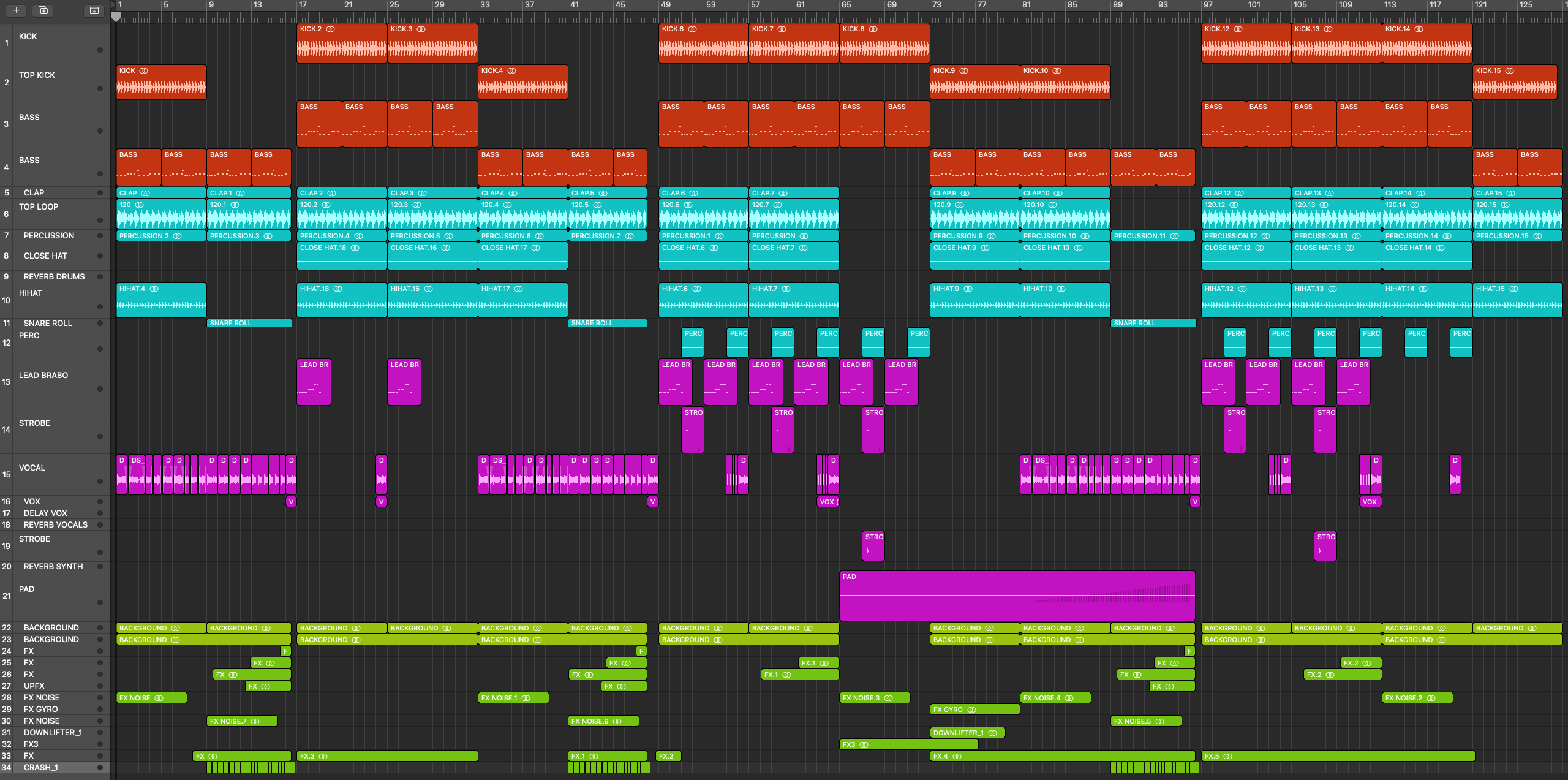This screenshot has height=780, width=1568.
Task: Click the loop icon on KICK.10 region
Action: [1057, 70]
